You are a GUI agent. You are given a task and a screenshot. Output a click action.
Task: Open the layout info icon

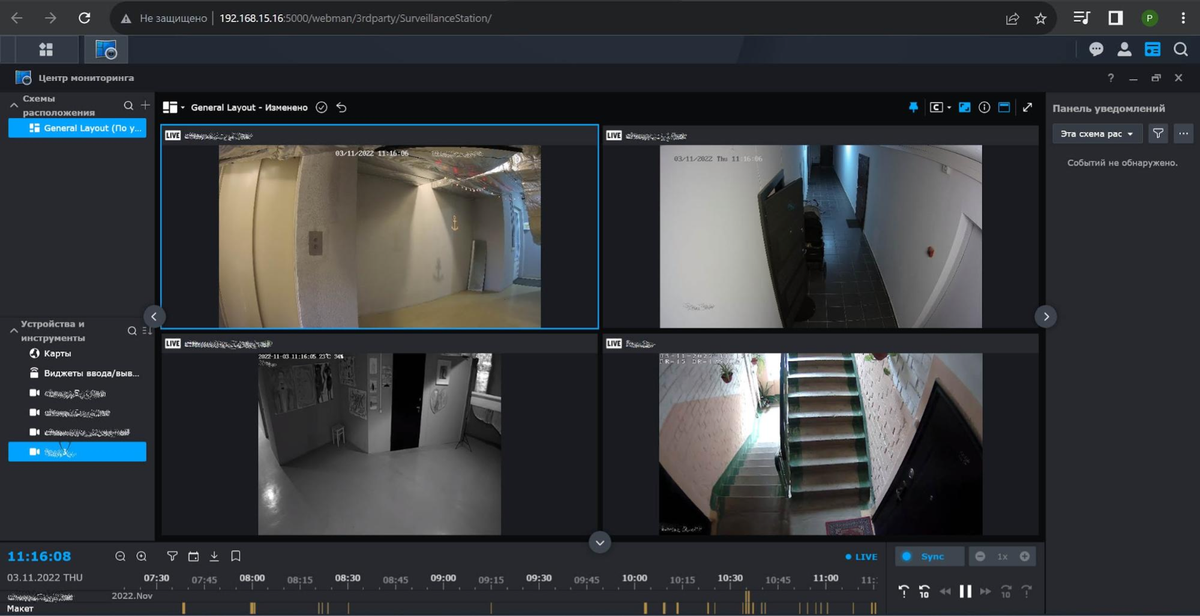click(x=984, y=107)
